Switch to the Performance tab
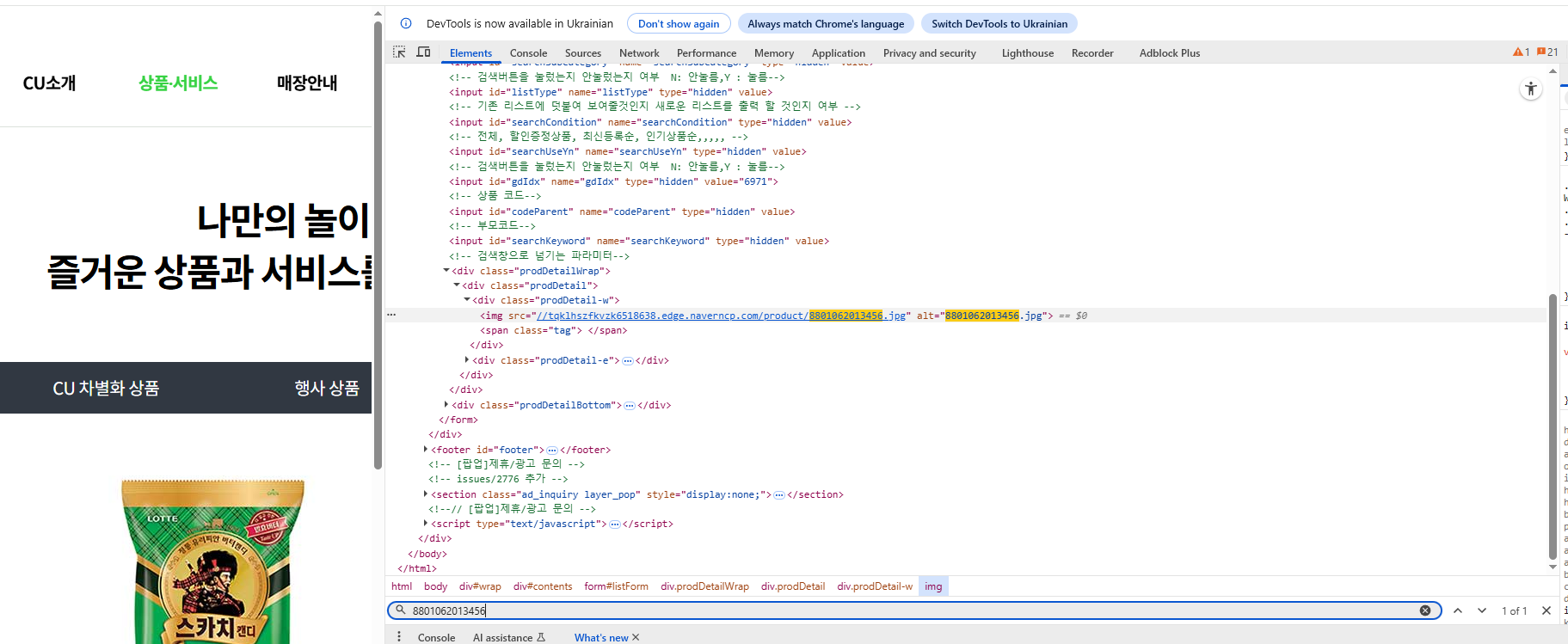Viewport: 1568px width, 644px height. coord(706,53)
